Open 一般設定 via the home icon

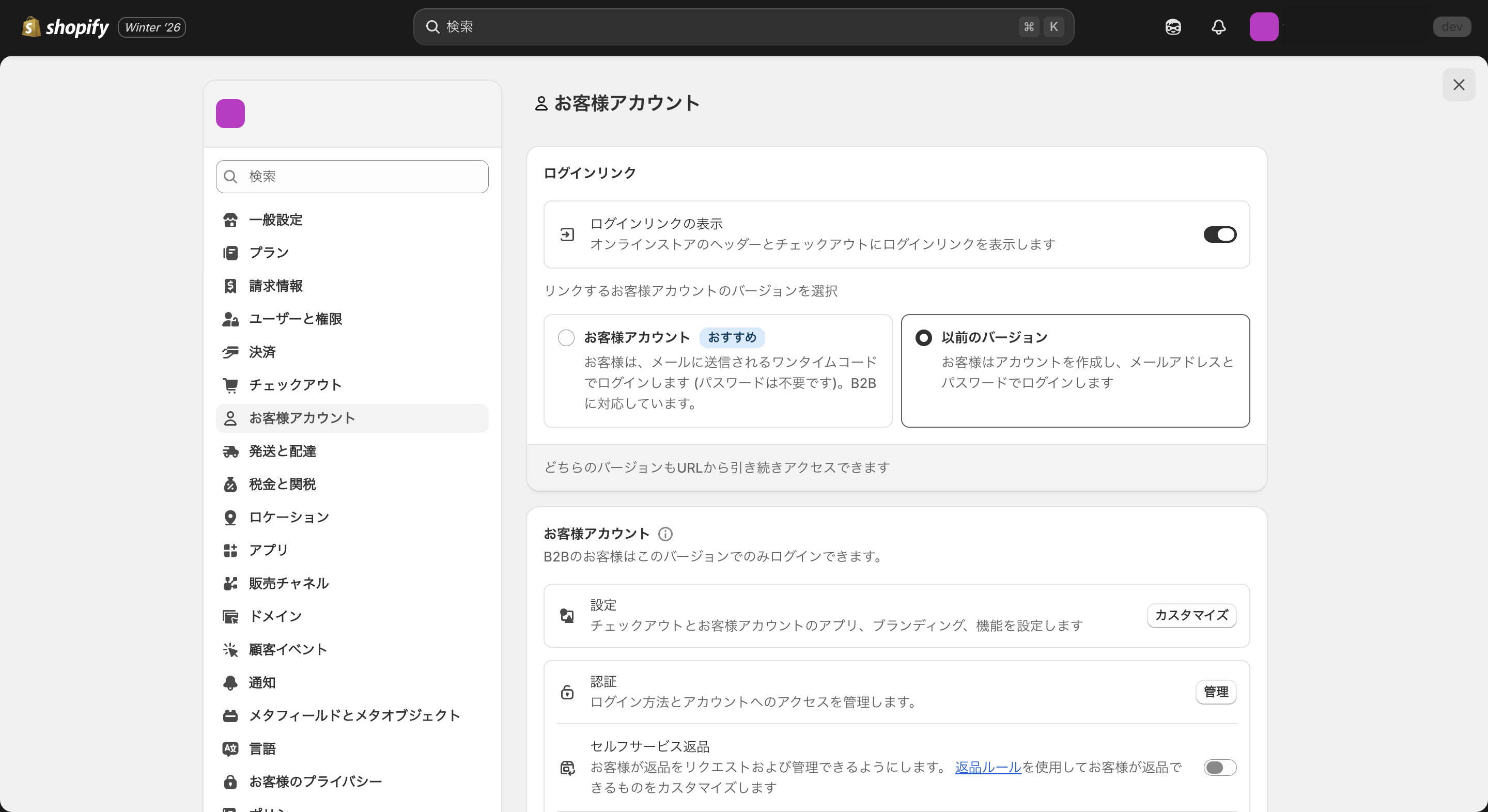tap(230, 220)
